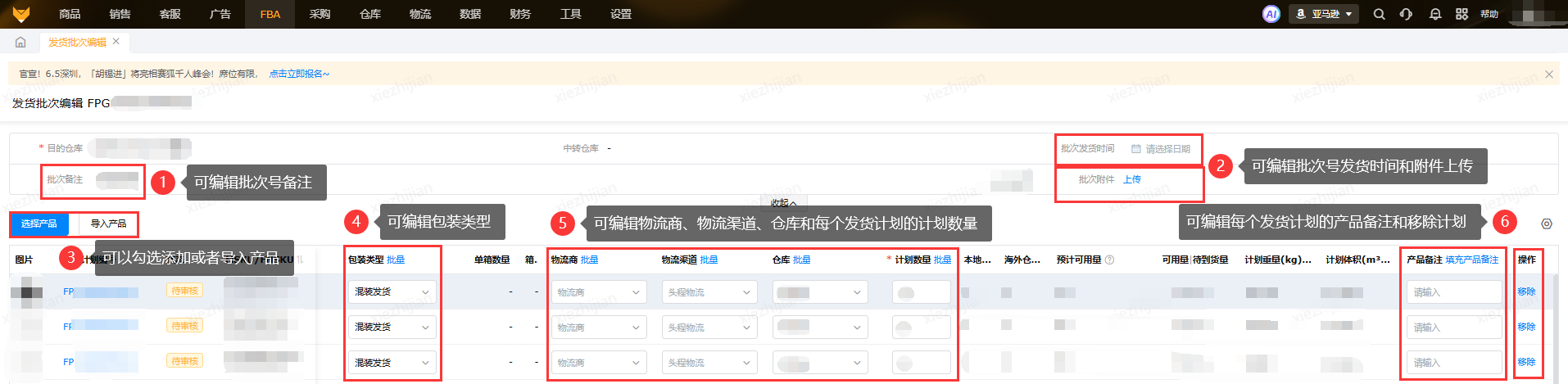Open the 广告 menu
This screenshot has width=1568, height=384.
pyautogui.click(x=220, y=14)
